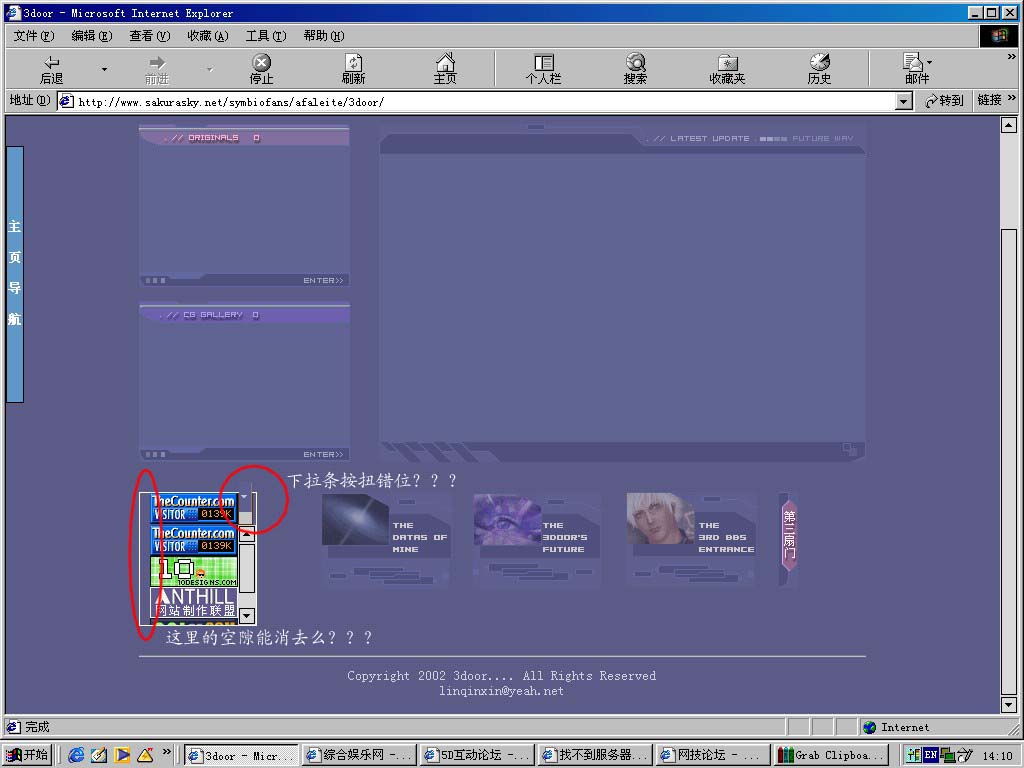1024x768 pixels.
Task: Click the Windows 开始 Start button
Action: click(x=27, y=756)
